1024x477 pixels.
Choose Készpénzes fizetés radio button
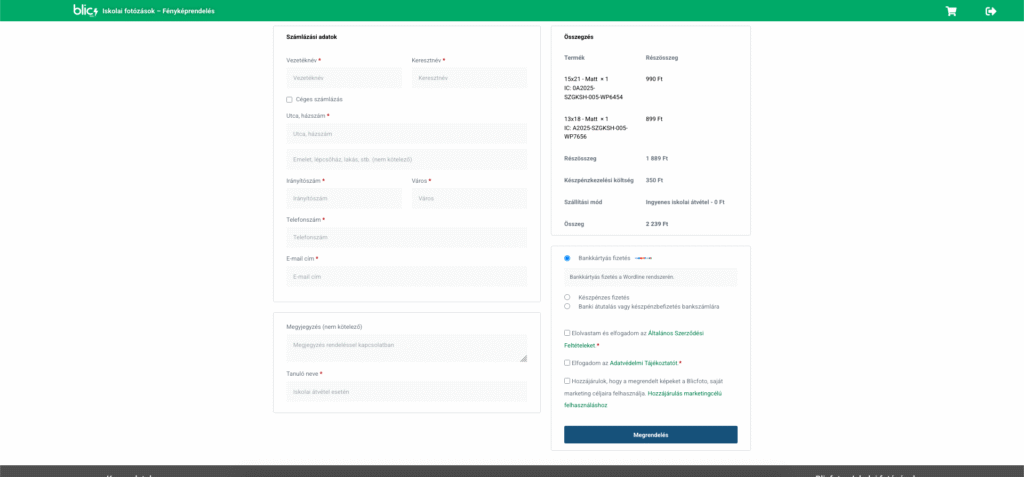coord(567,297)
